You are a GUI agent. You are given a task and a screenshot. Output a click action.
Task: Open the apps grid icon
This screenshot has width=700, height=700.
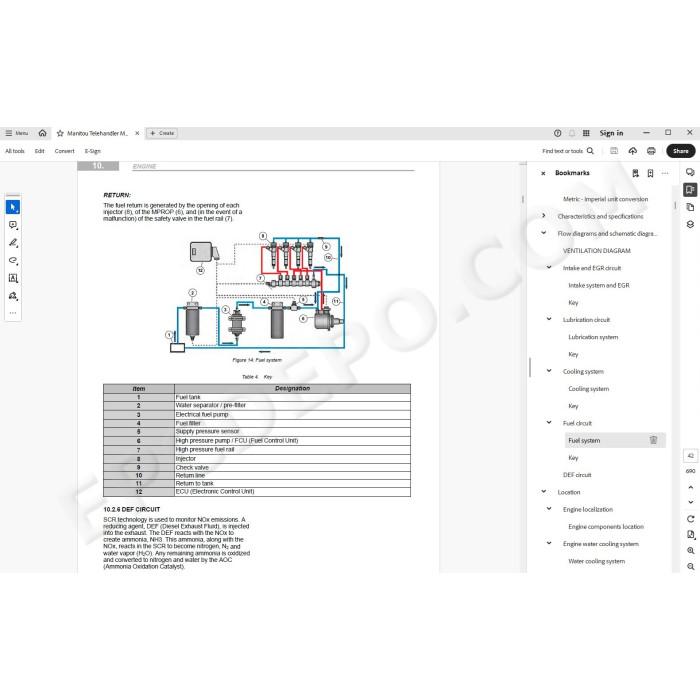[586, 133]
